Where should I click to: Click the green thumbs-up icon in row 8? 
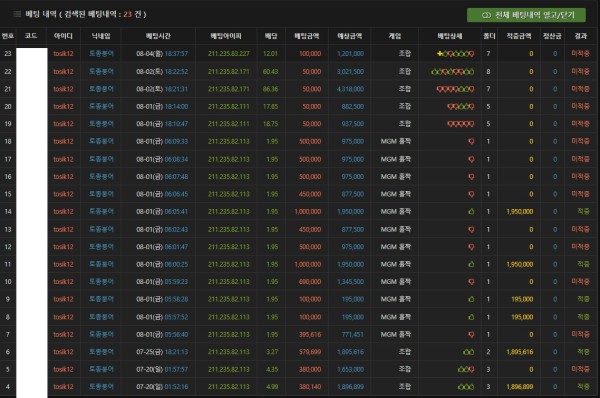pos(471,317)
